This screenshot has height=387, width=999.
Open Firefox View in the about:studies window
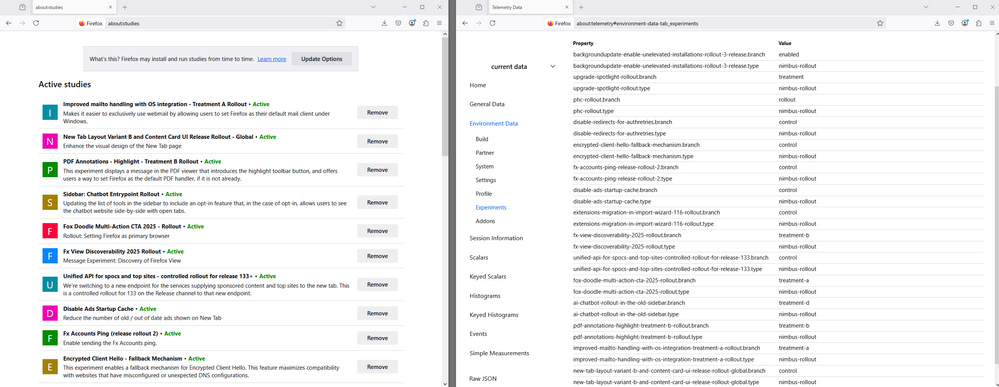22,7
